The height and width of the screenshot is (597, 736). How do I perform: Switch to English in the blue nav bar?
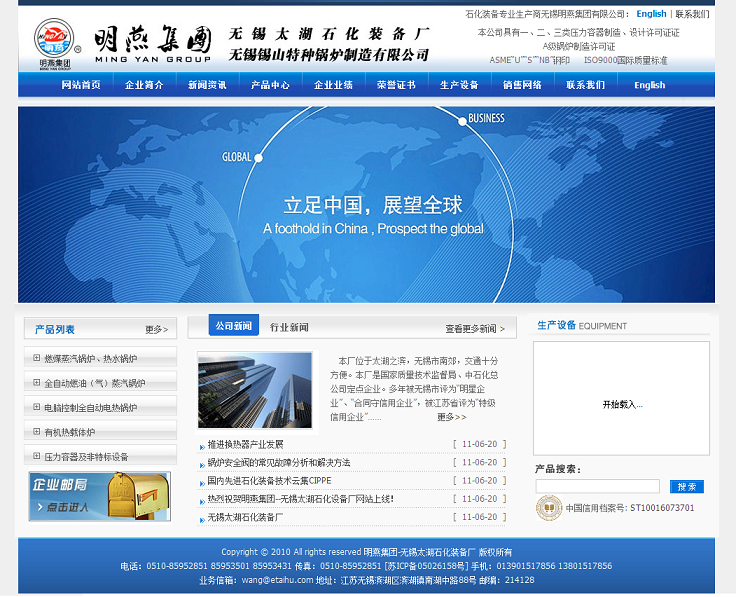[650, 85]
